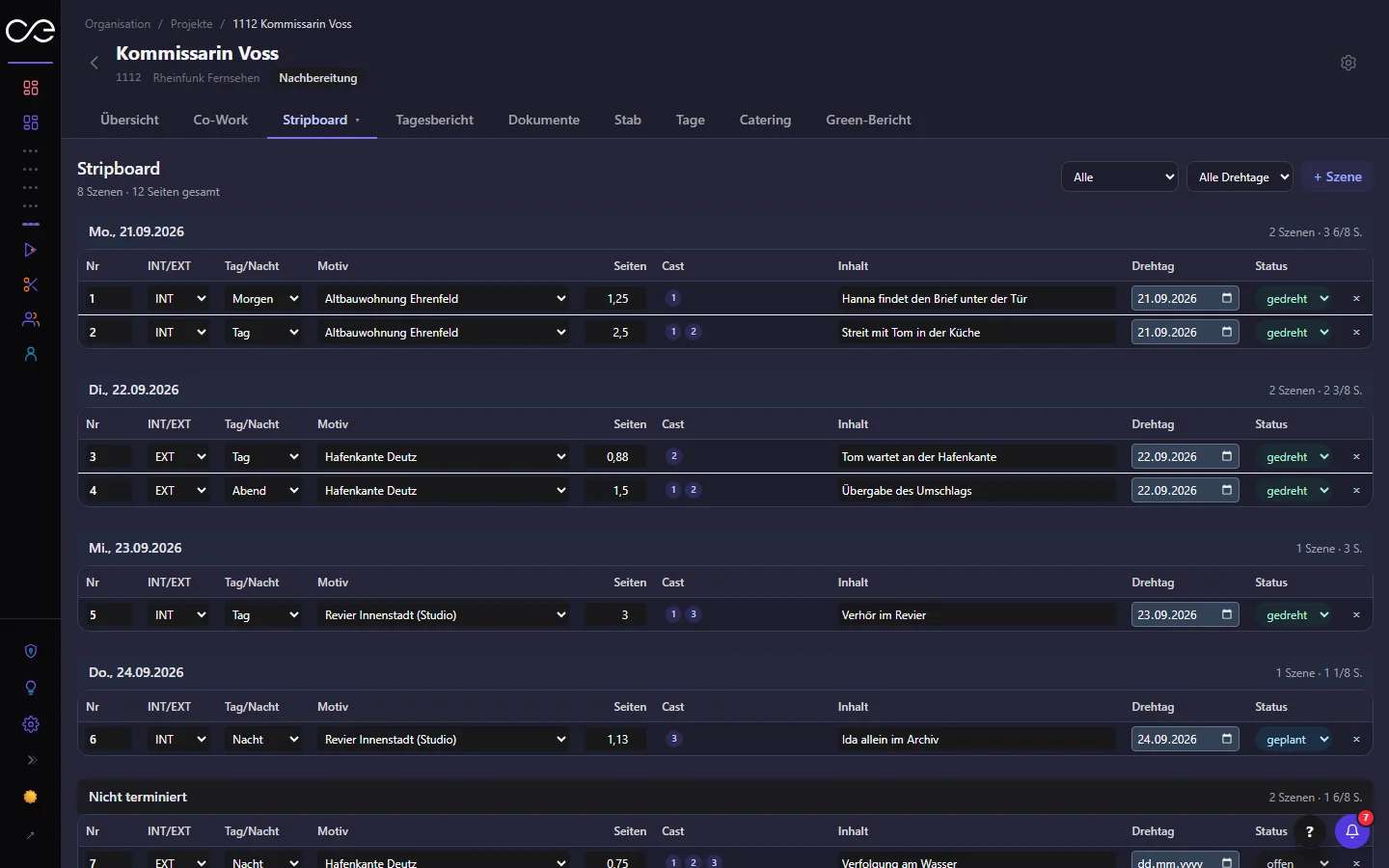1389x868 pixels.
Task: Open the Alle Drehtage dropdown
Action: [1240, 177]
